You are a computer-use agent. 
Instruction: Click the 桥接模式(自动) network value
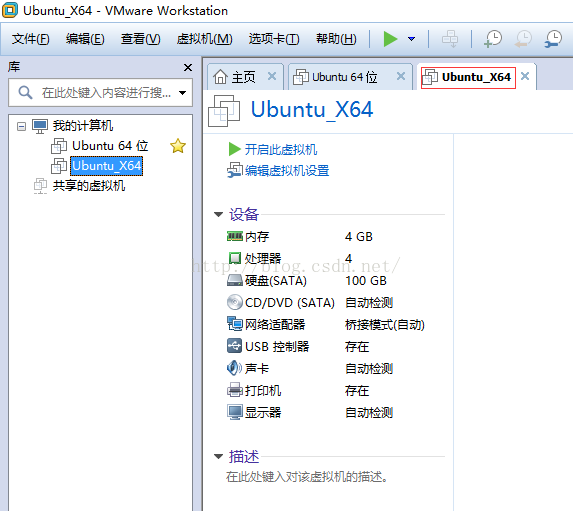(385, 325)
